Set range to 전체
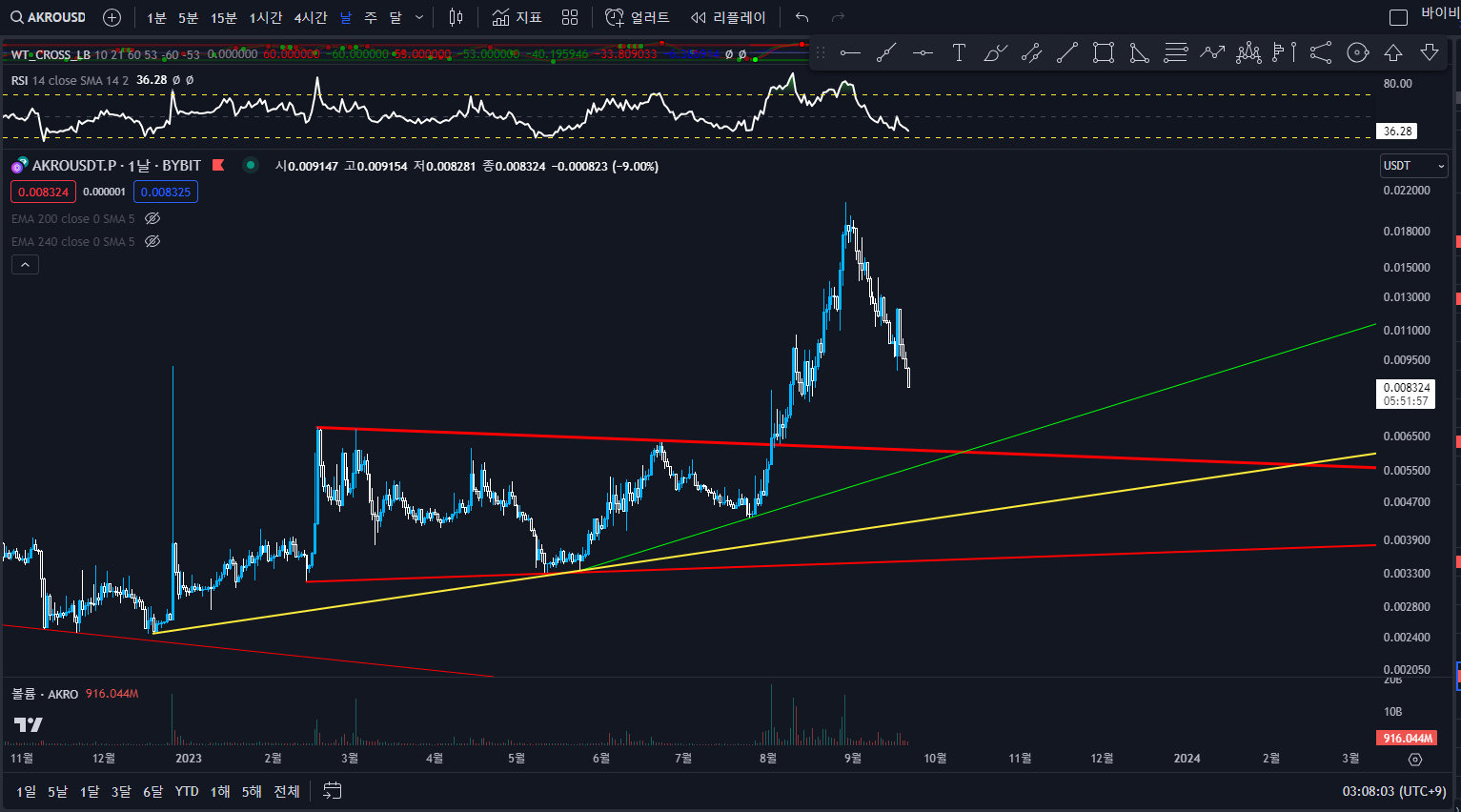Image resolution: width=1461 pixels, height=812 pixels. (287, 791)
